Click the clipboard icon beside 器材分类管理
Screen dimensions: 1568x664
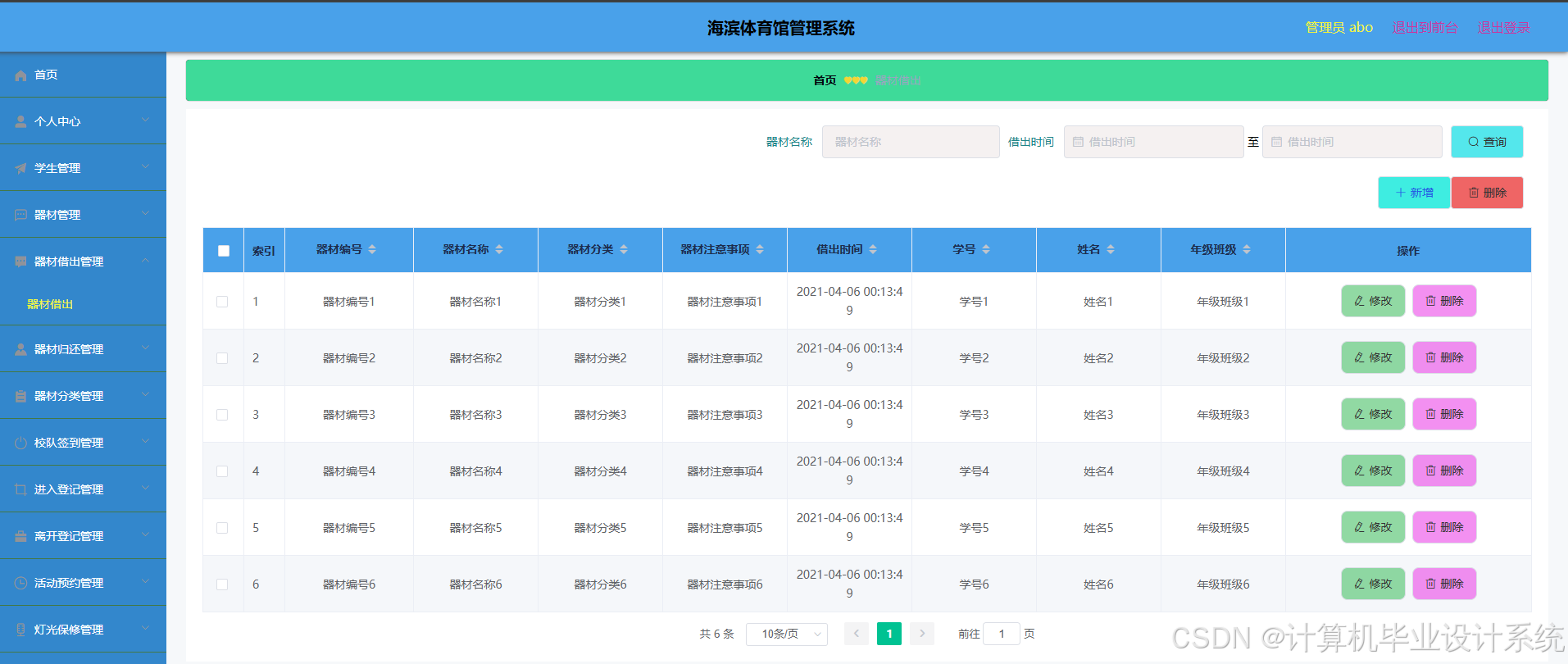pyautogui.click(x=20, y=396)
